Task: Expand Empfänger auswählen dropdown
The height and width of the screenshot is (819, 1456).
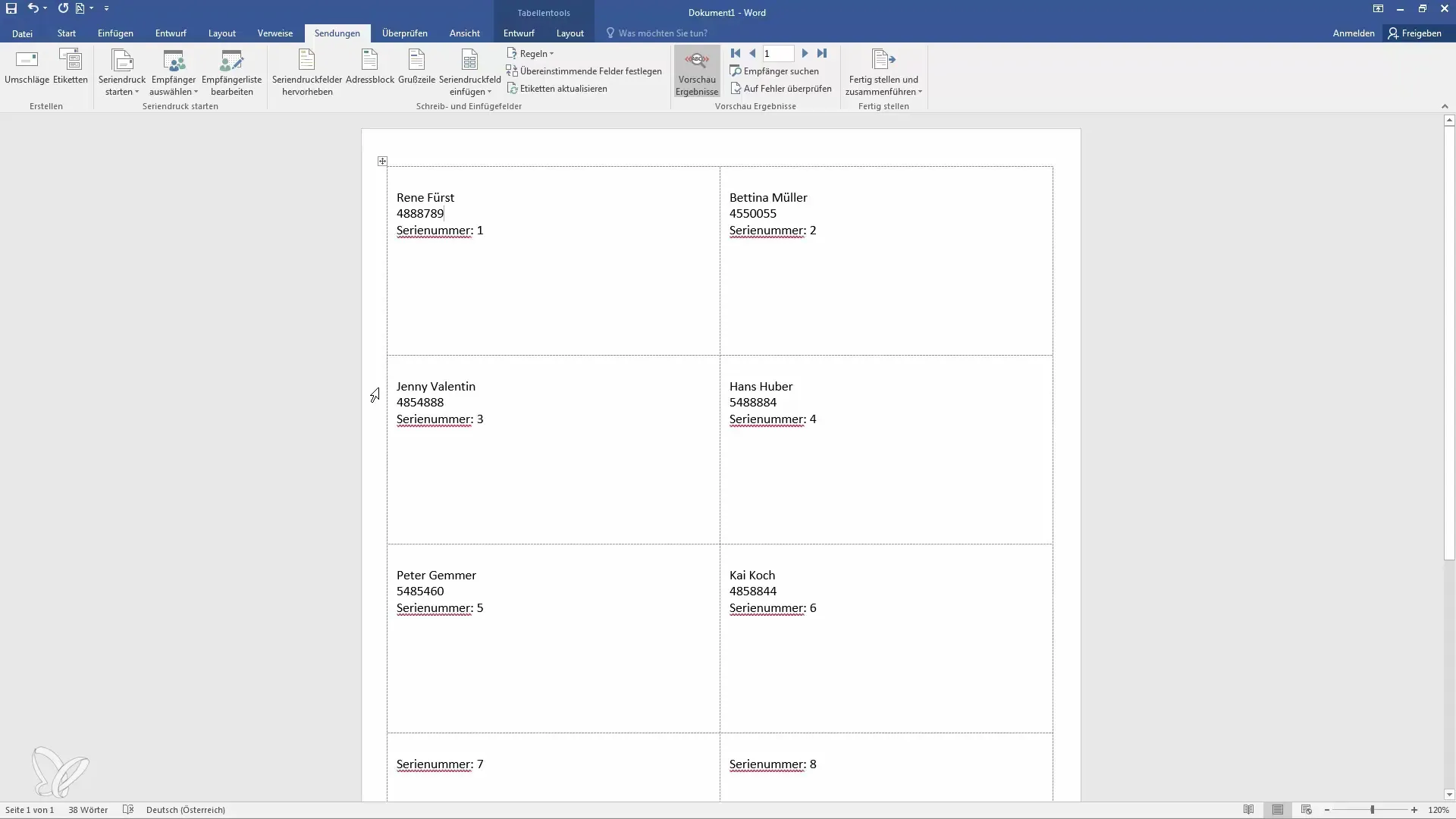Action: (173, 73)
